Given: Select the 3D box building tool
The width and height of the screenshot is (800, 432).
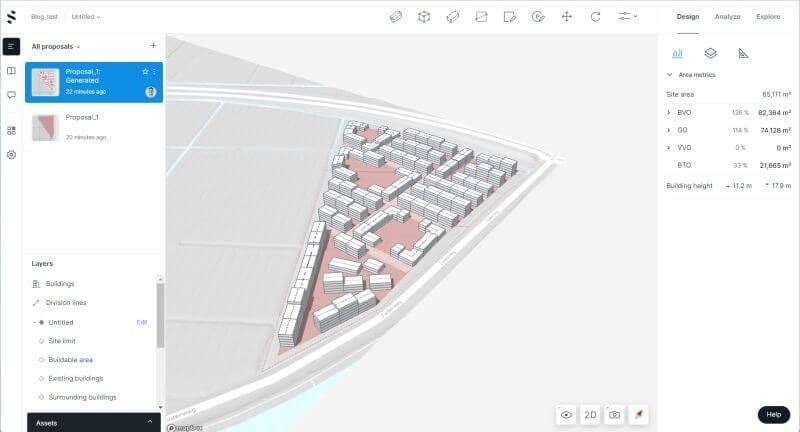Looking at the screenshot, I should click(x=424, y=17).
